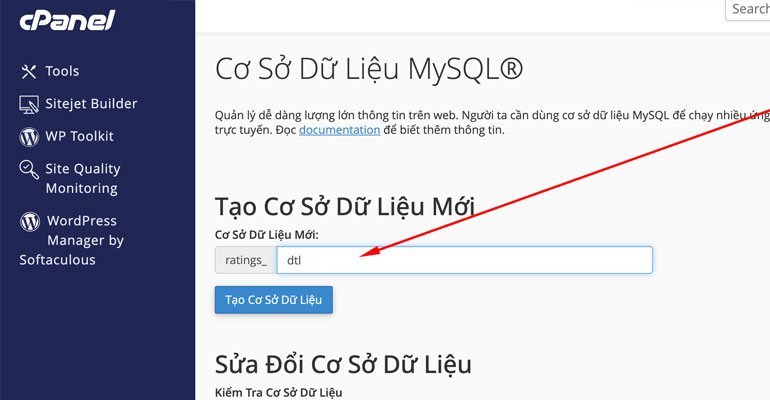Open Sitejet Builder in the sidebar
770x400 pixels.
tap(91, 104)
